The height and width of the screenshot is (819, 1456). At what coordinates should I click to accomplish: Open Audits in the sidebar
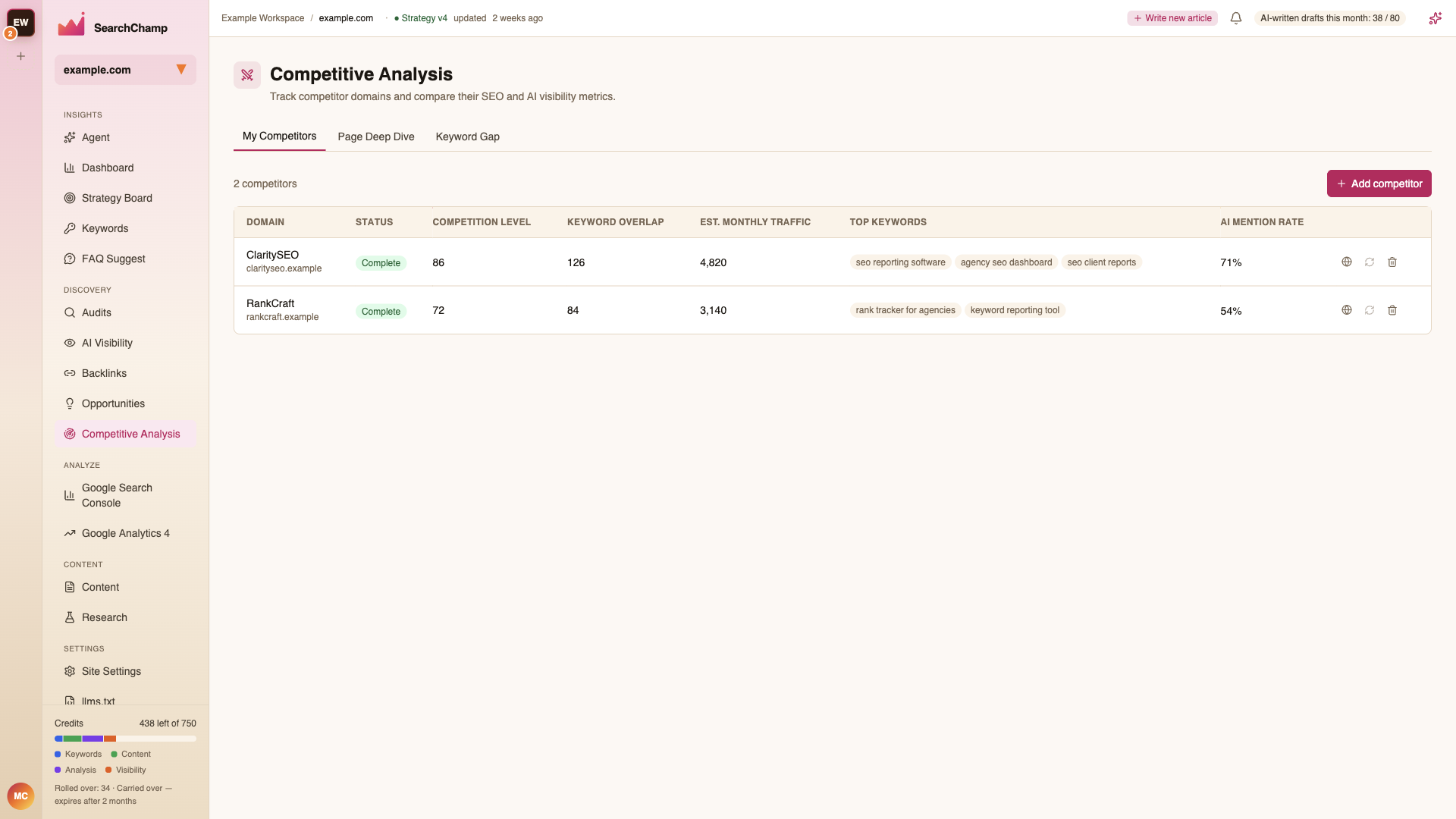(125, 312)
